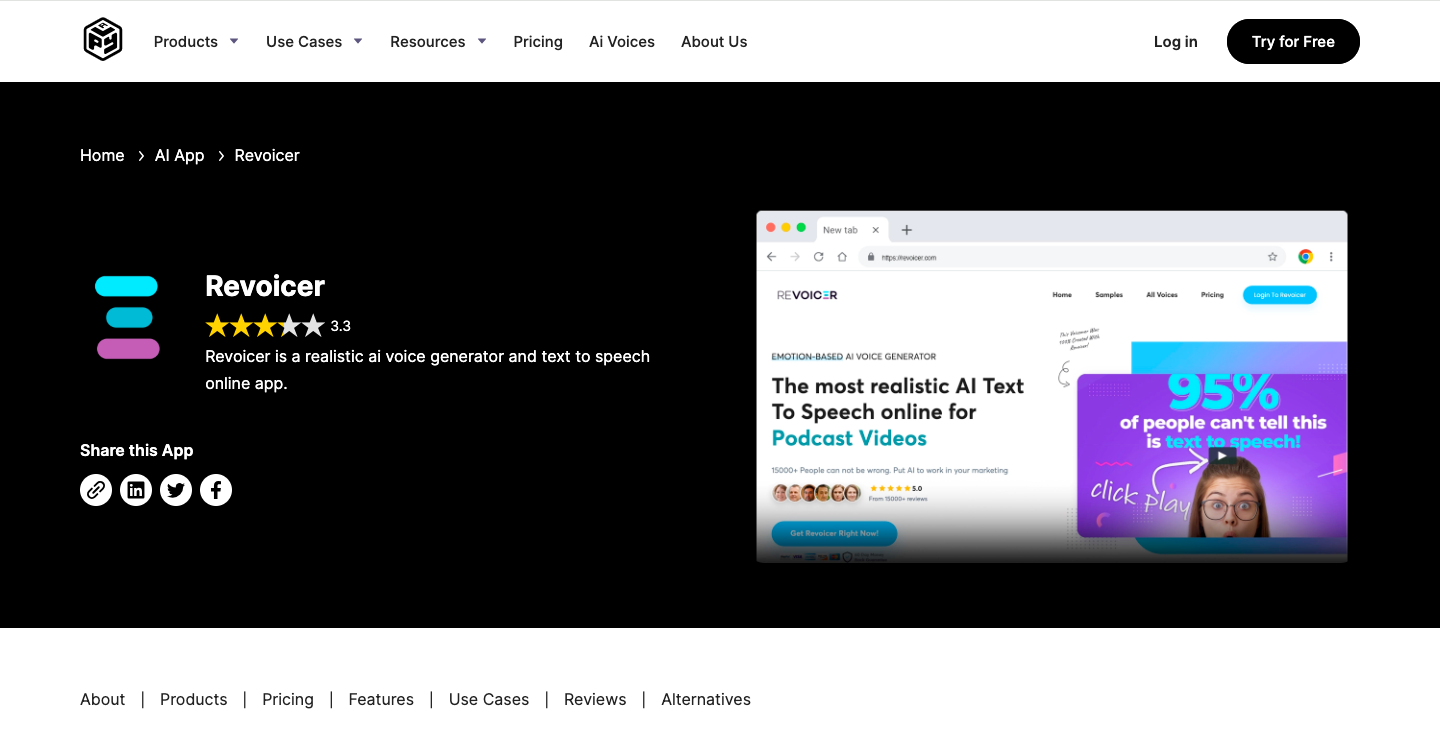This screenshot has height=755, width=1440.
Task: Click the star rating for Revoicer
Action: (265, 326)
